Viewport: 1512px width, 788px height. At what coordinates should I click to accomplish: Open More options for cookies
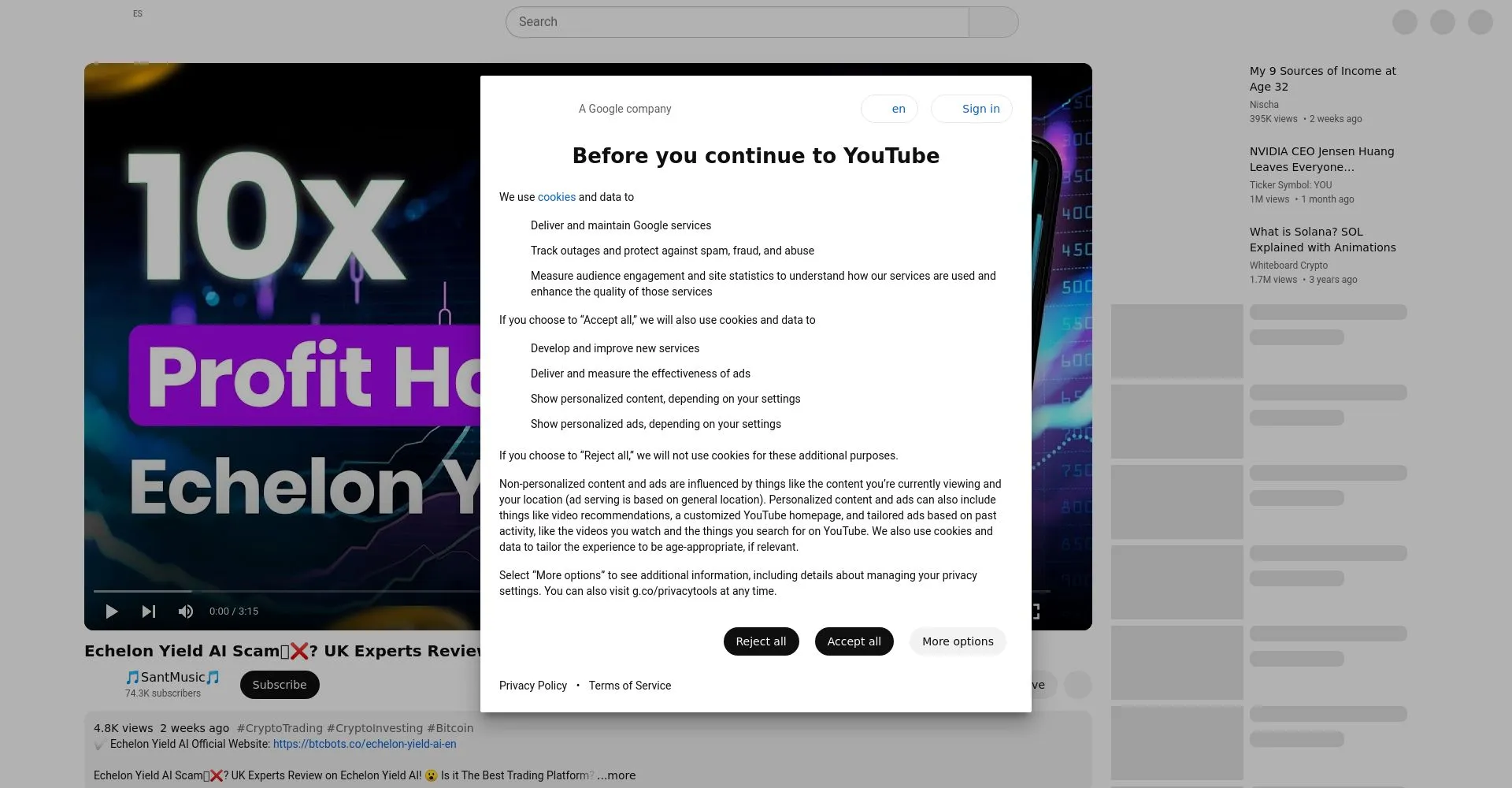point(958,641)
